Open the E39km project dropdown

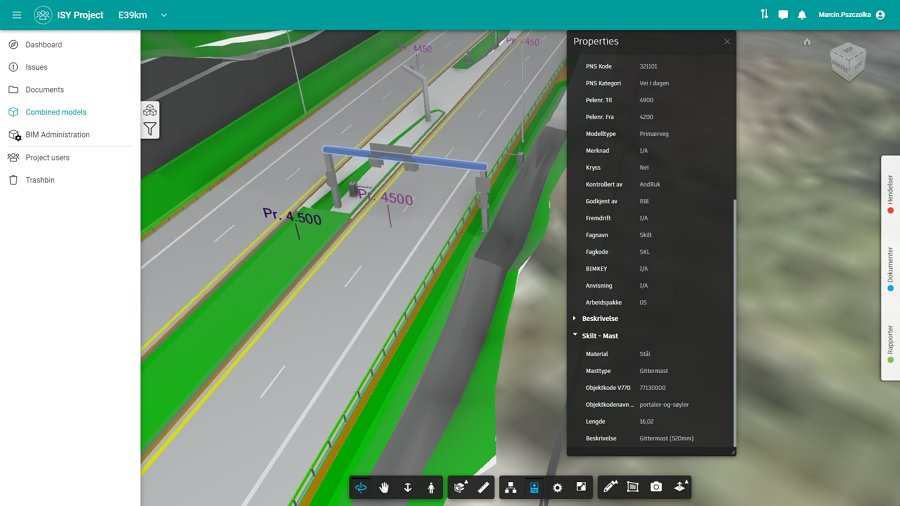(164, 15)
